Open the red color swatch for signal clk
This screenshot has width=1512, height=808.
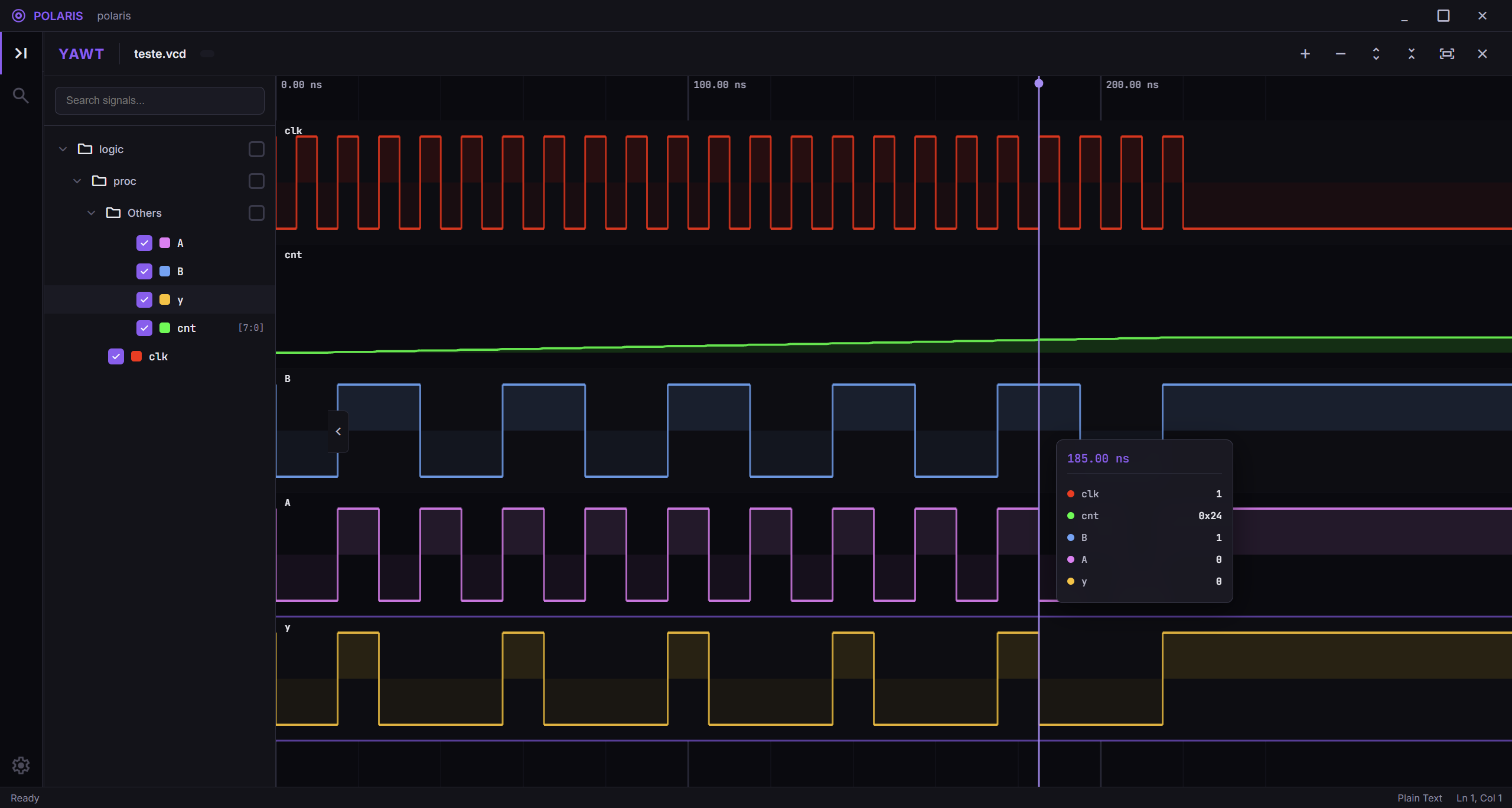click(x=136, y=356)
